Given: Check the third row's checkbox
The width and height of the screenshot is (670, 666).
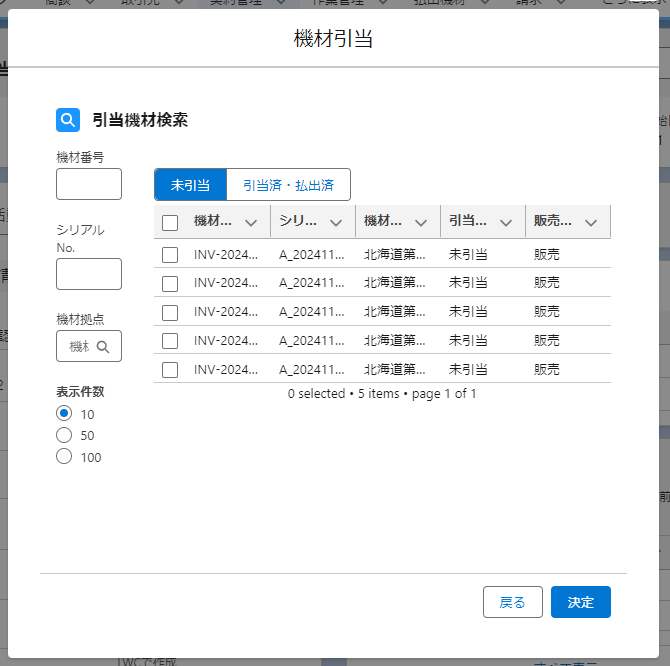Looking at the screenshot, I should tap(170, 312).
